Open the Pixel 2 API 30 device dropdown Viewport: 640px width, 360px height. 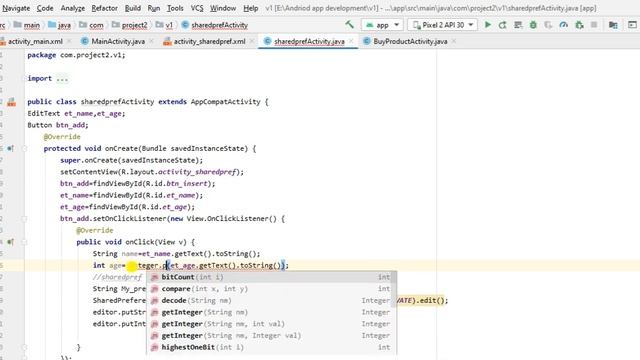(x=443, y=25)
